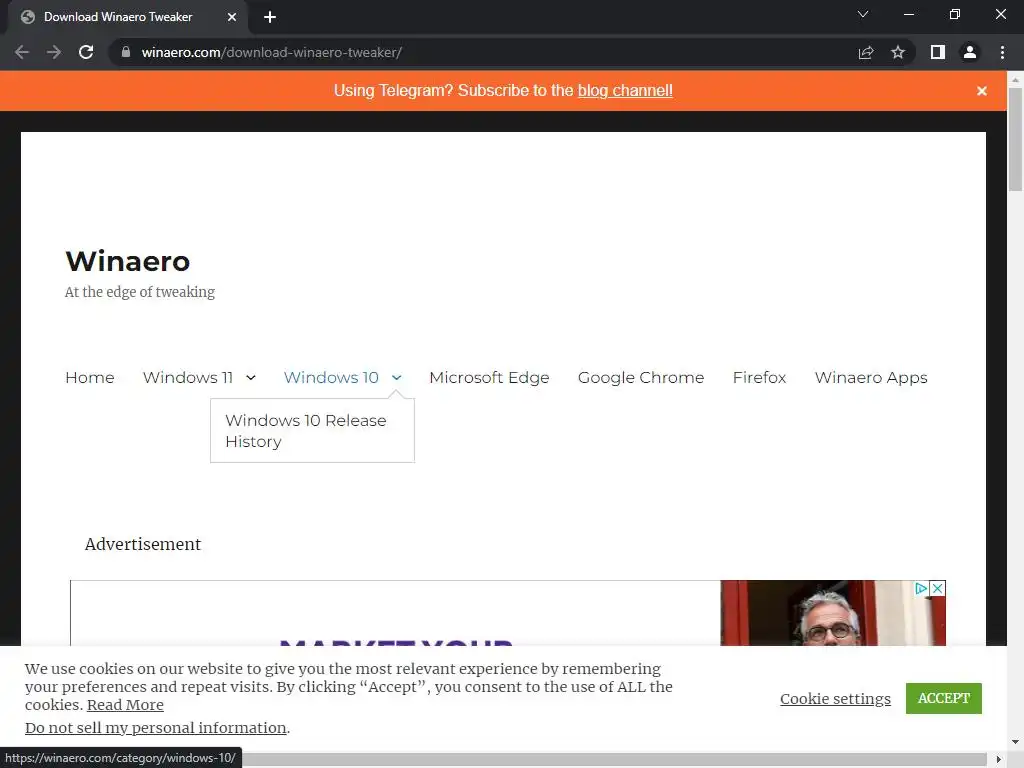Click the Winaero site title
The image size is (1024, 768).
[128, 261]
